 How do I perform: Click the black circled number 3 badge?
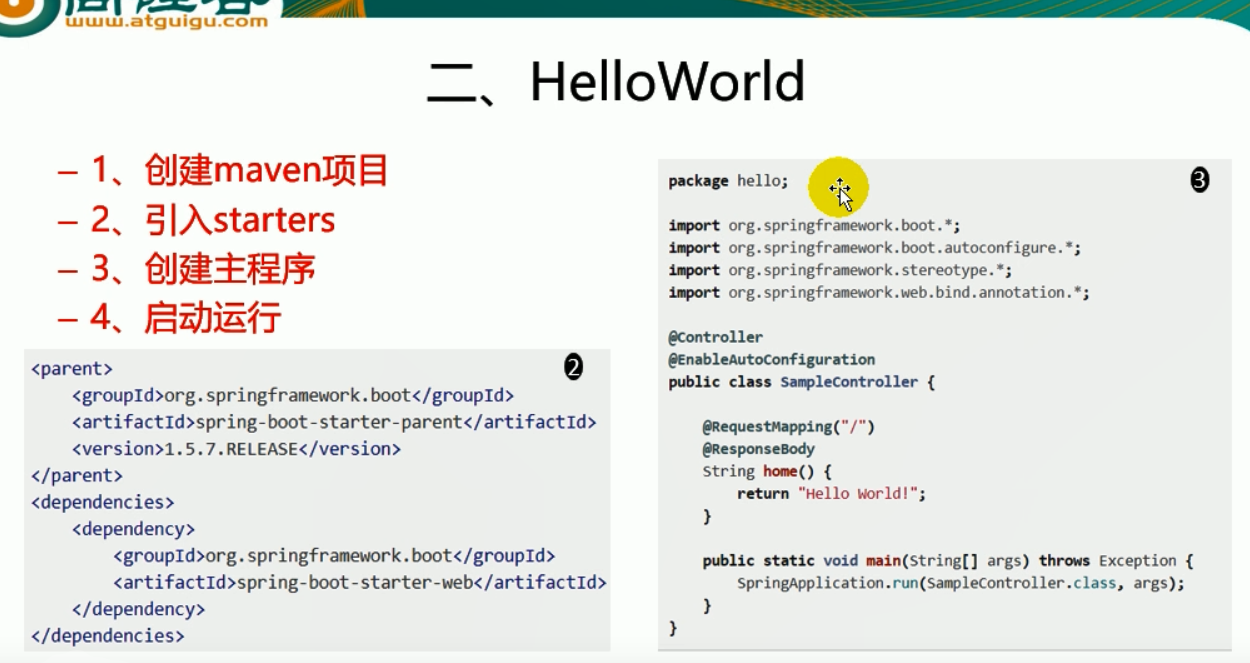coord(1199,180)
